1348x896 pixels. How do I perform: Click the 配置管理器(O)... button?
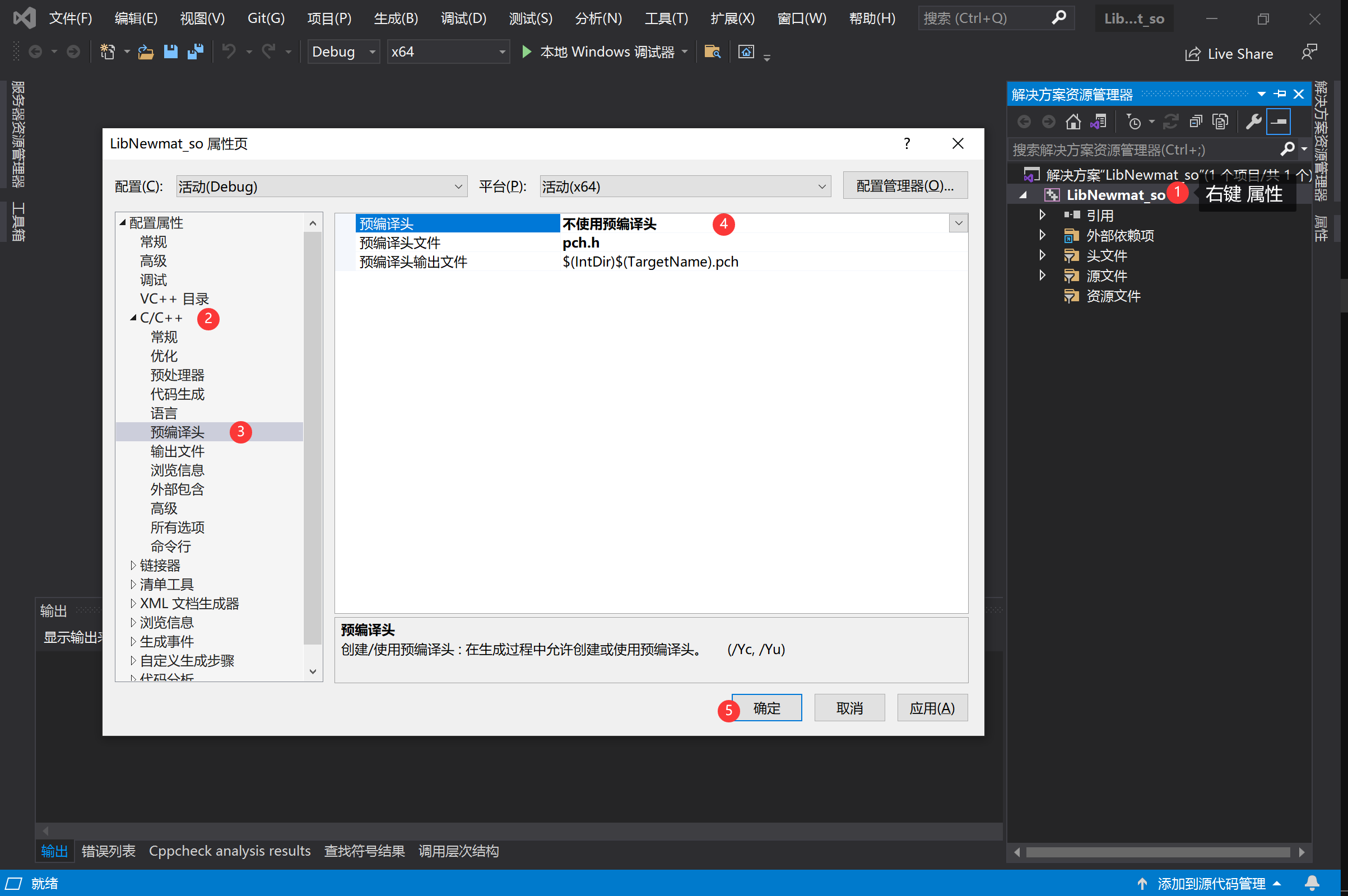tap(905, 186)
